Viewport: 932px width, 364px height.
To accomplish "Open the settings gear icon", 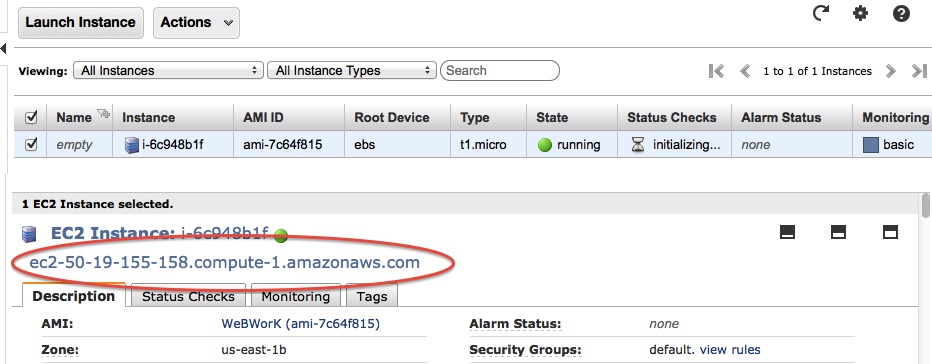I will coord(860,13).
